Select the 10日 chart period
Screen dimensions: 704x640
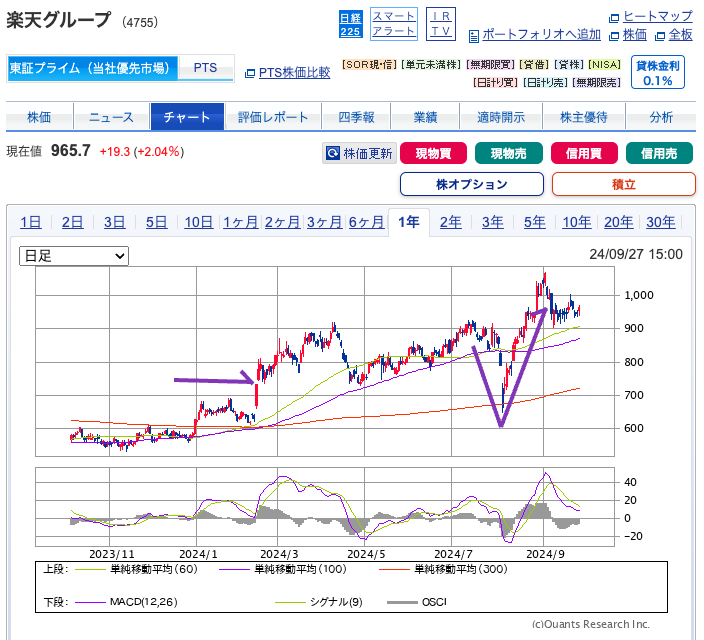(198, 222)
